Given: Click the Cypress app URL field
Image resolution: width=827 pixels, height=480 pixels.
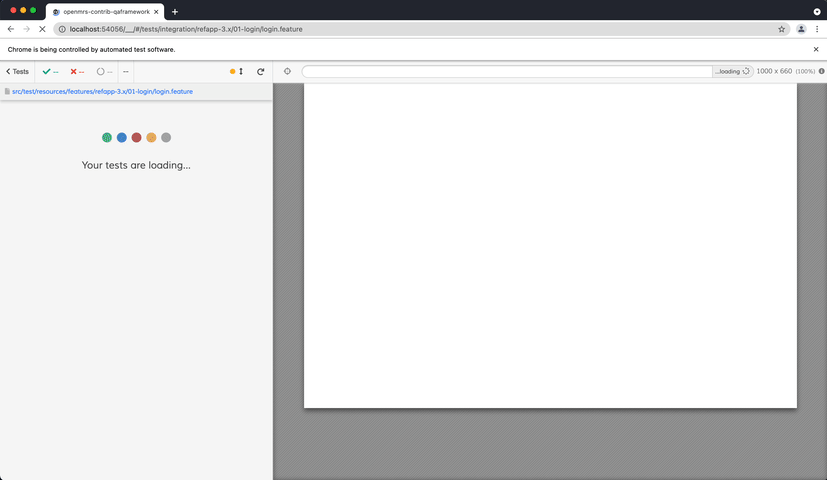Looking at the screenshot, I should point(507,71).
